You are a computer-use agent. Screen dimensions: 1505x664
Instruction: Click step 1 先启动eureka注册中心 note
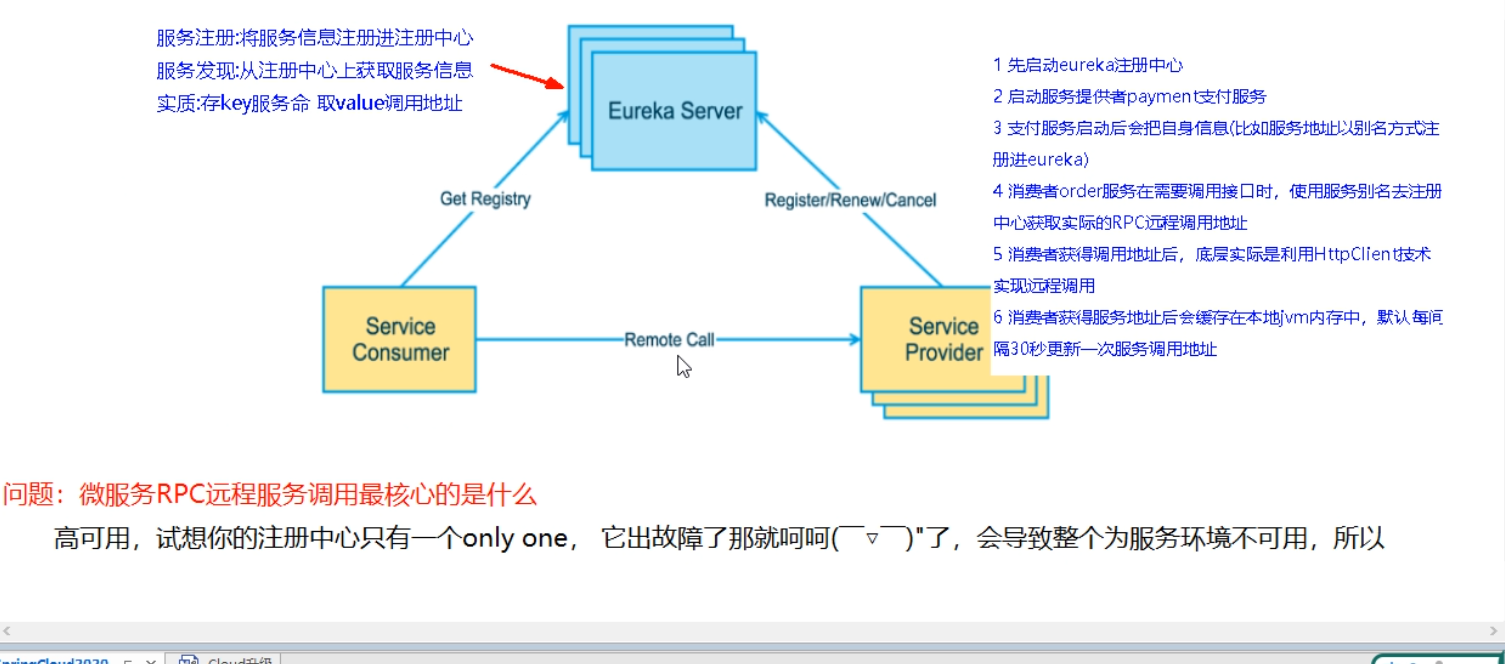click(x=1095, y=64)
